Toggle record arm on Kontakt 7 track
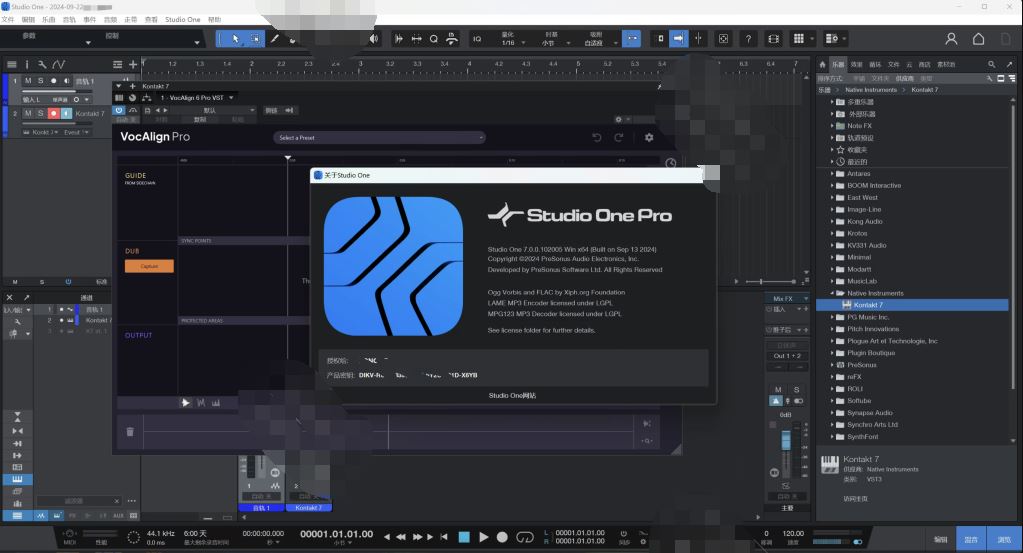The image size is (1023, 553). pyautogui.click(x=53, y=113)
